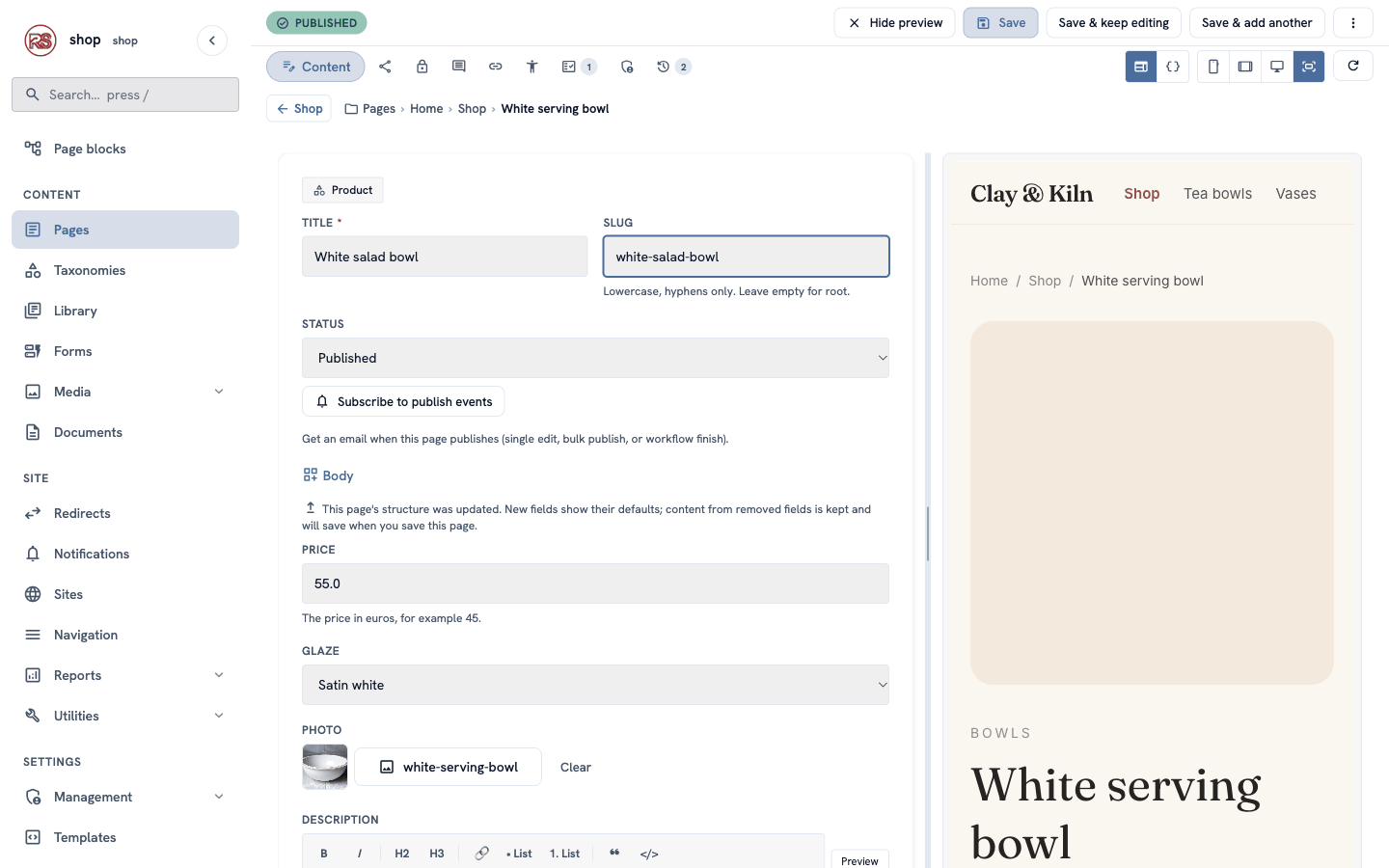Open the share icon tab
The width and height of the screenshot is (1389, 868).
(385, 67)
